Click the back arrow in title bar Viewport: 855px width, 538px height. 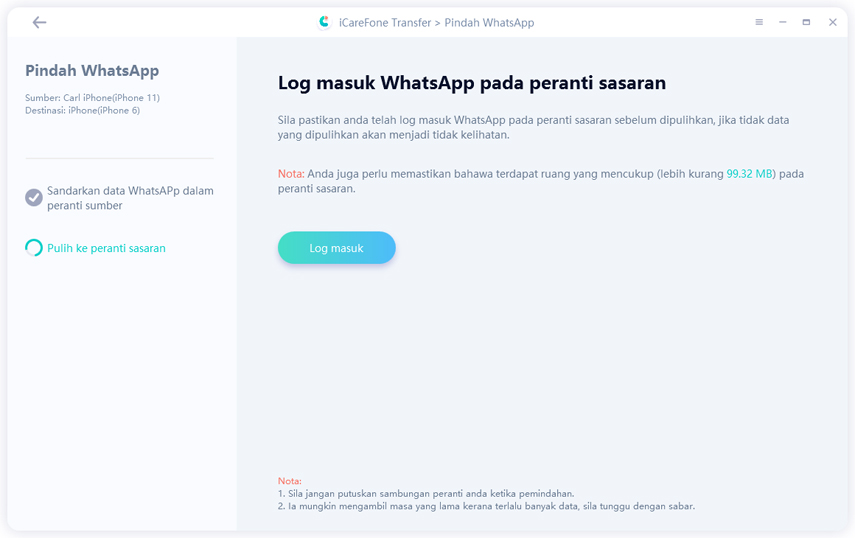[x=39, y=22]
